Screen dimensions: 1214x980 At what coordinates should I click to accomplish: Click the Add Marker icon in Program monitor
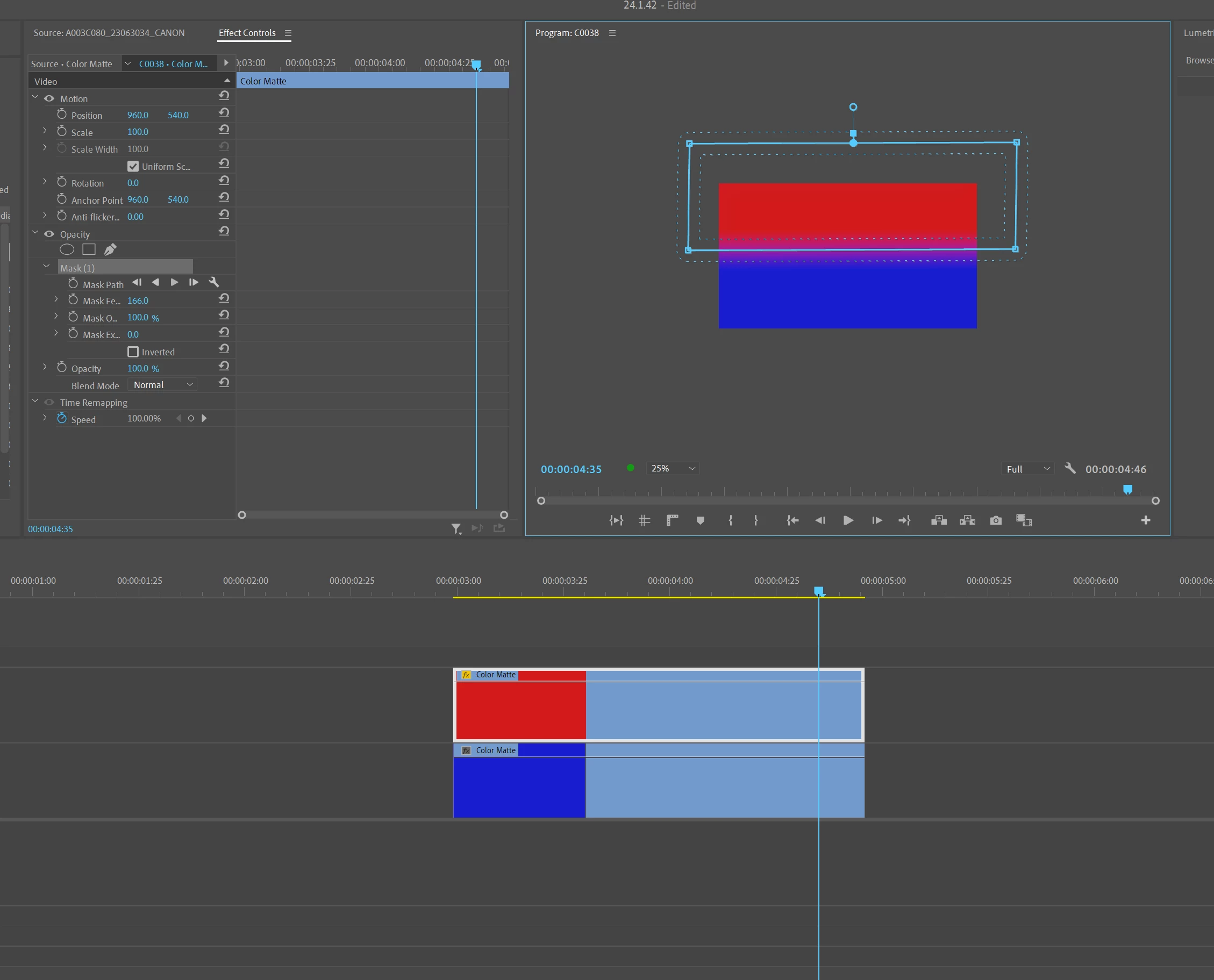(x=700, y=520)
